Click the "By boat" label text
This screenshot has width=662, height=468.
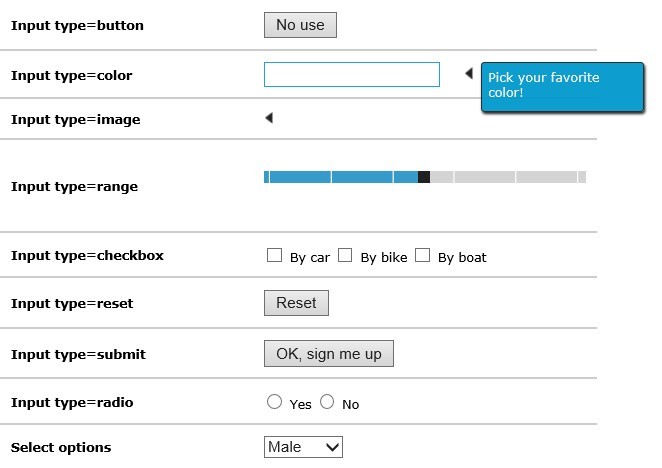click(x=462, y=258)
